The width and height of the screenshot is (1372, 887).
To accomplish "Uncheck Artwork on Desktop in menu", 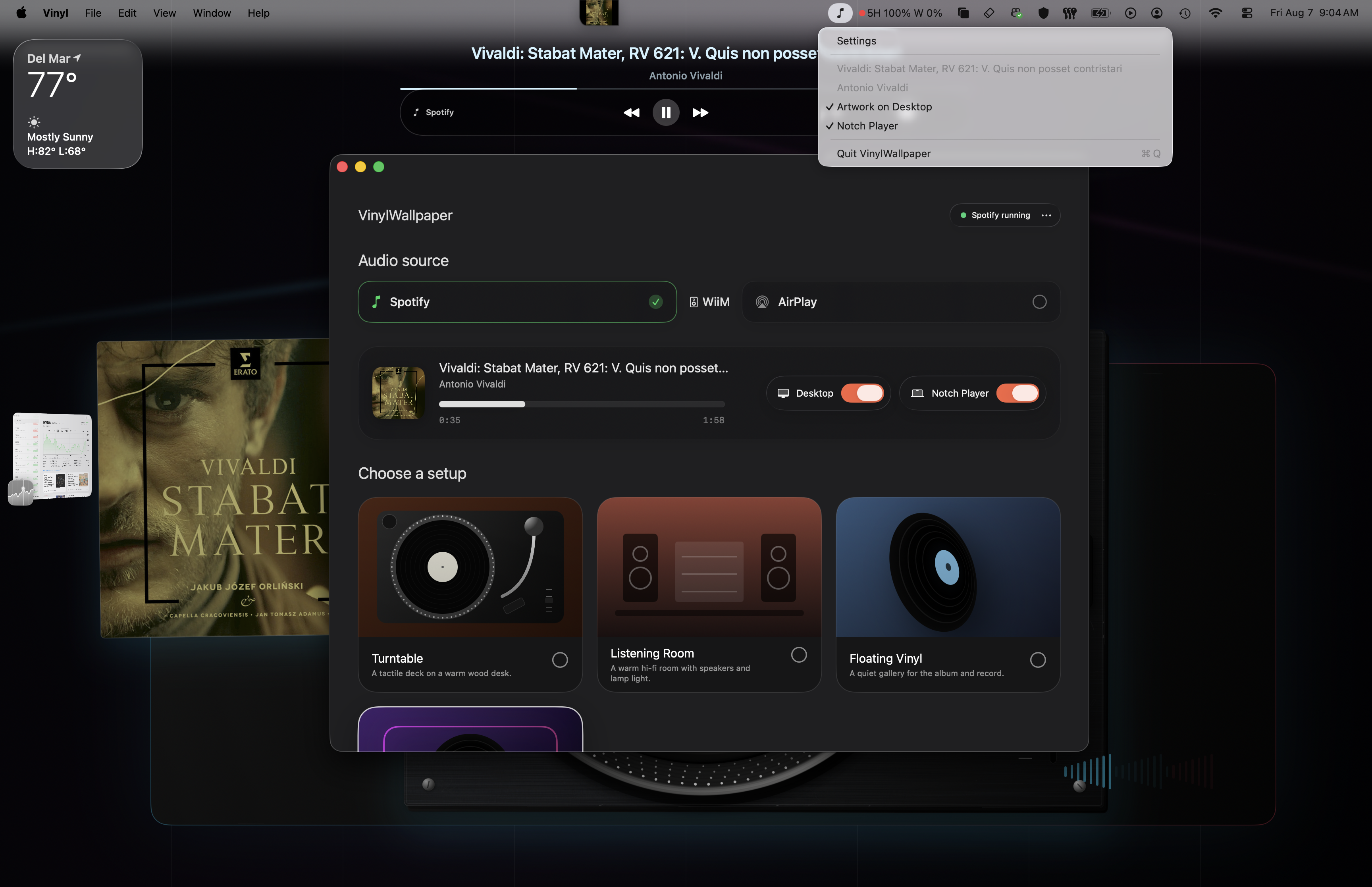I will click(x=995, y=107).
